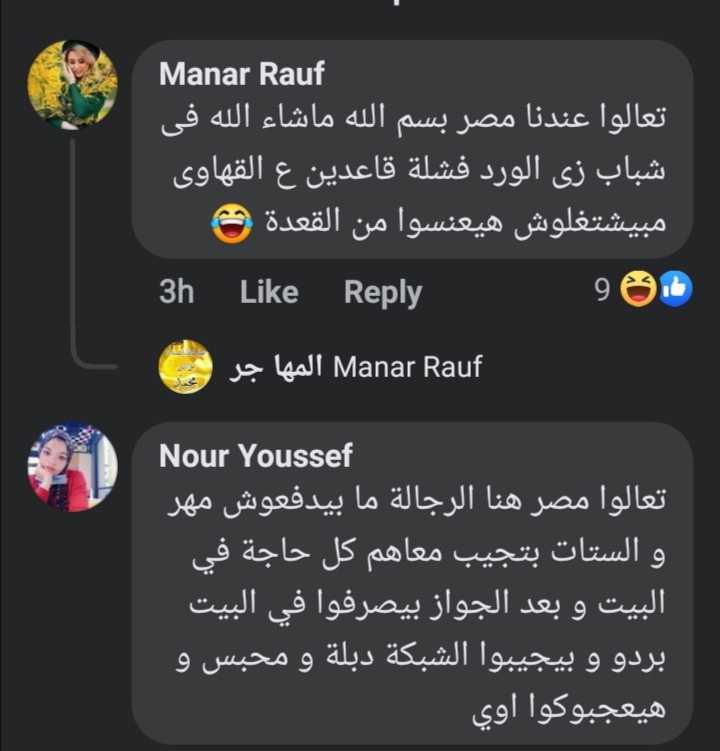720x751 pixels.
Task: Reply to Manar Rauf's comment
Action: [x=383, y=292]
